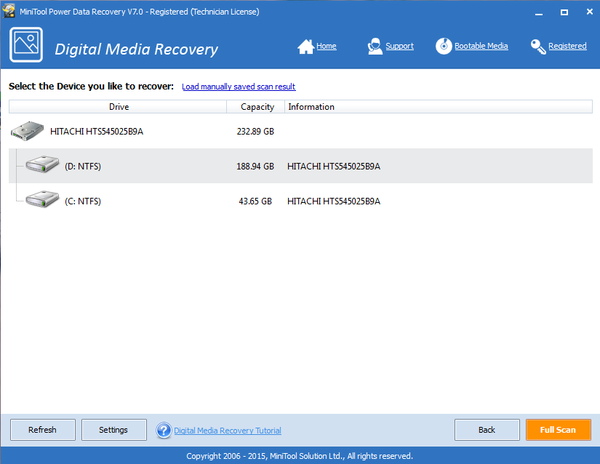Click the Information column header
This screenshot has width=600, height=464.
coord(439,107)
